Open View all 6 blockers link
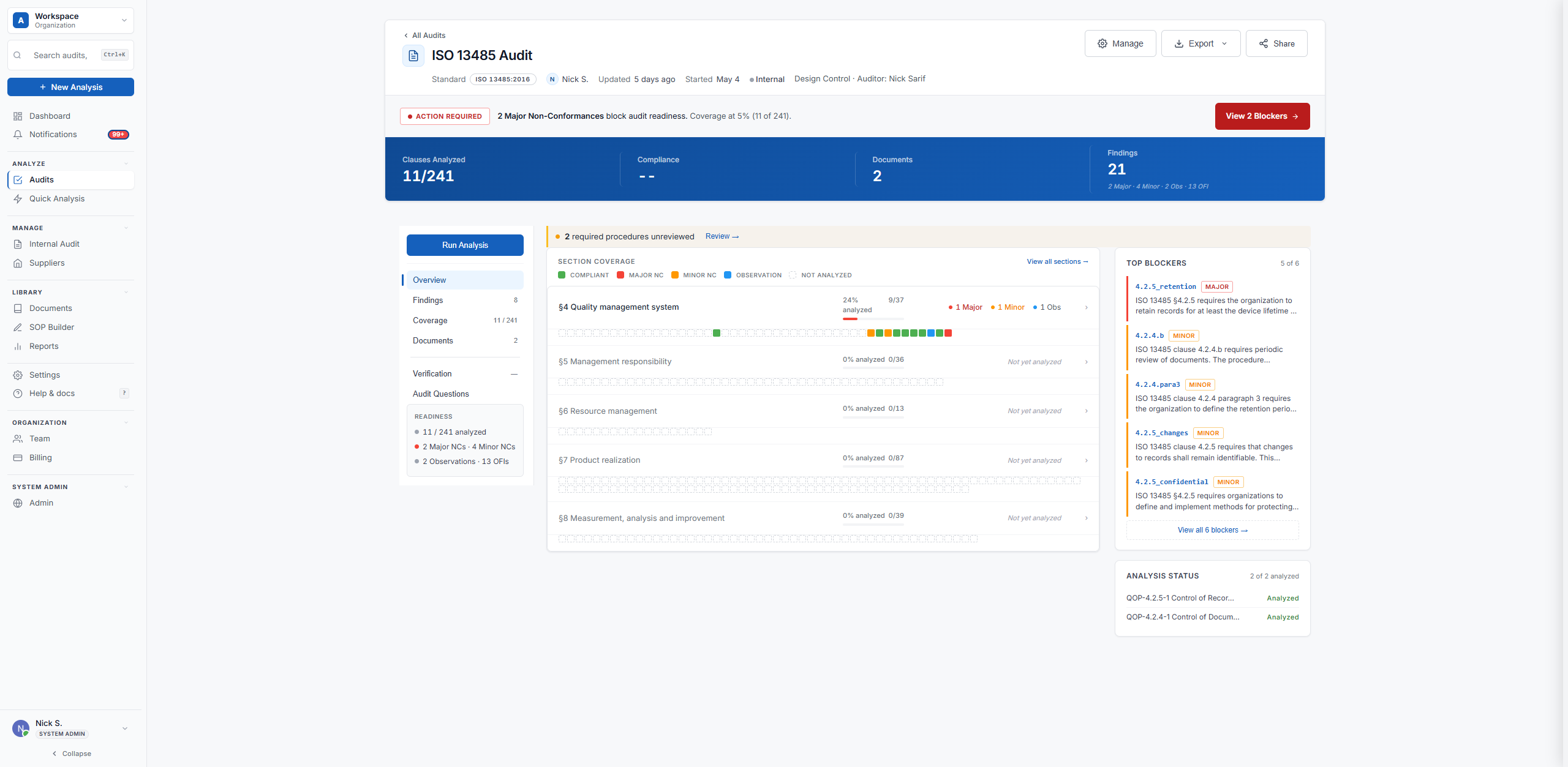Screen dimensions: 1568x767 coord(1212,530)
